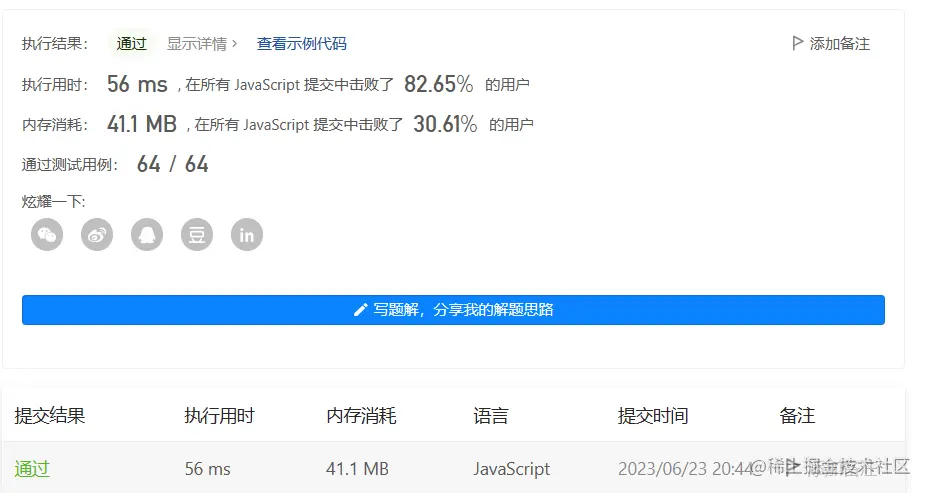Expand 显示详情 details link
Image resolution: width=927 pixels, height=493 pixels.
click(x=202, y=44)
